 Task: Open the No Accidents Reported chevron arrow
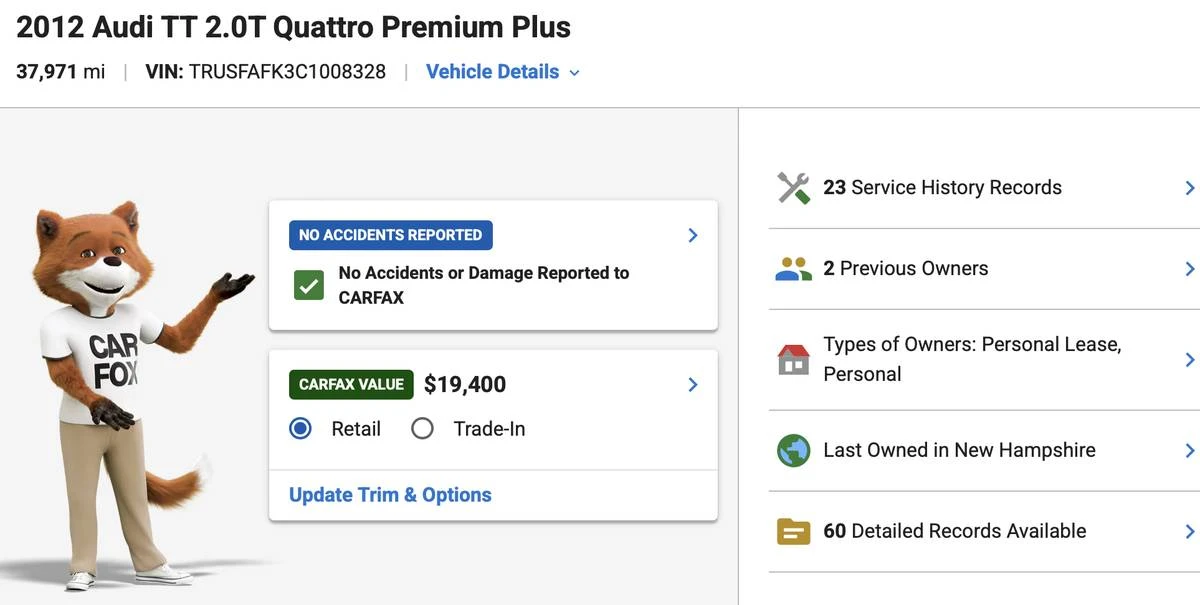click(693, 235)
